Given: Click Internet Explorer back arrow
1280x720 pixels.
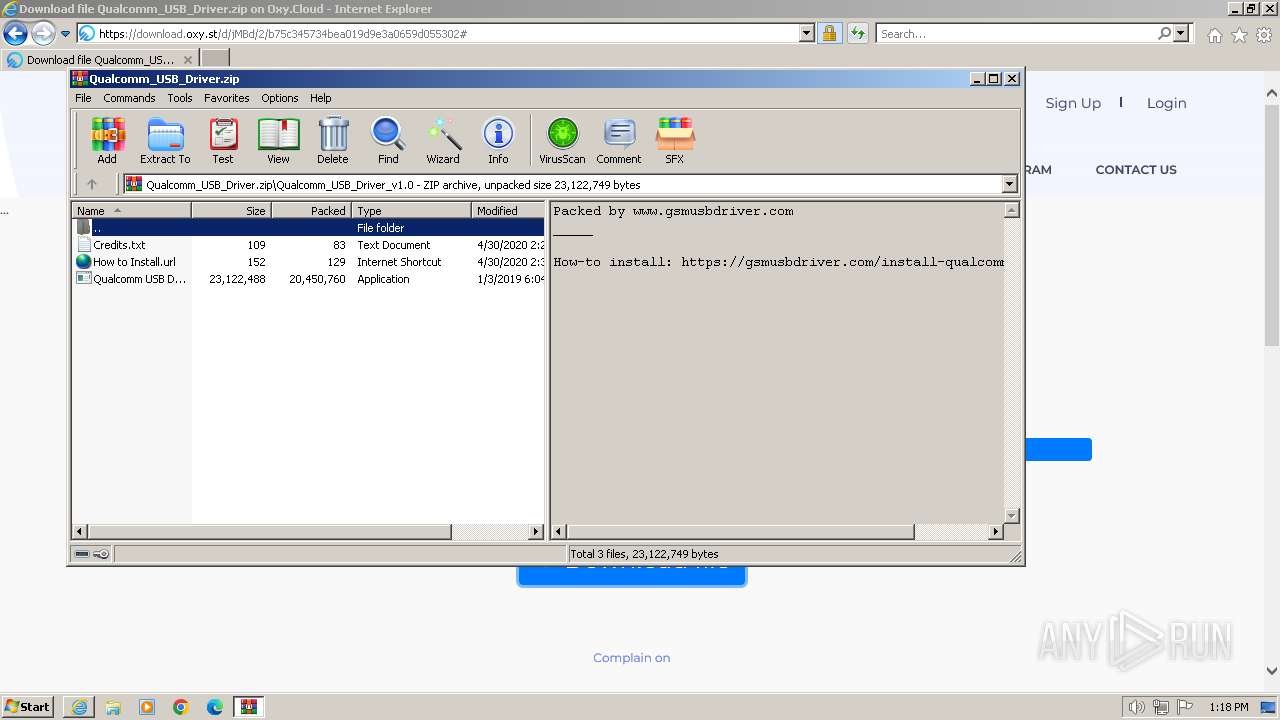Looking at the screenshot, I should pos(15,34).
